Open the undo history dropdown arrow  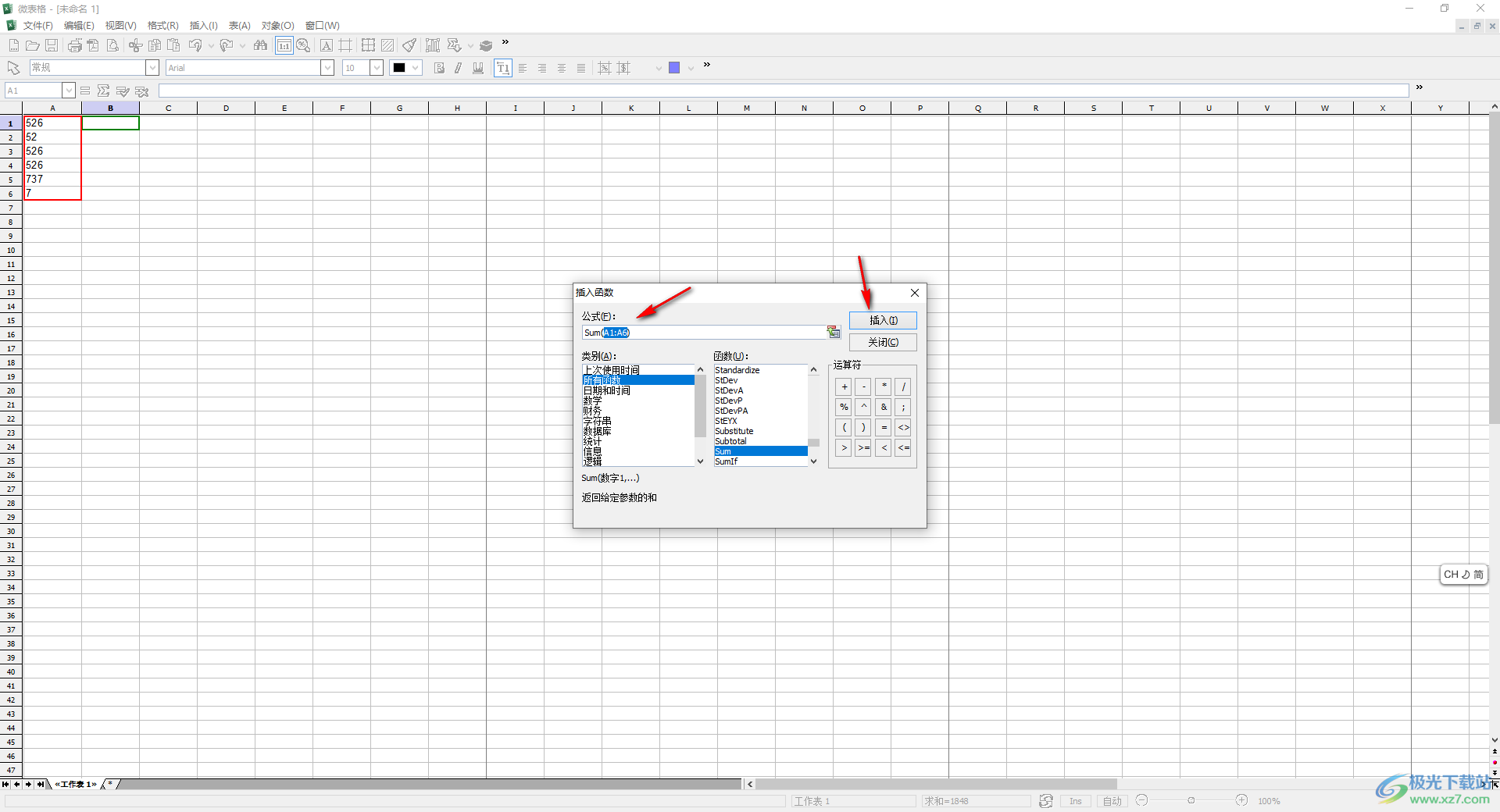[211, 45]
